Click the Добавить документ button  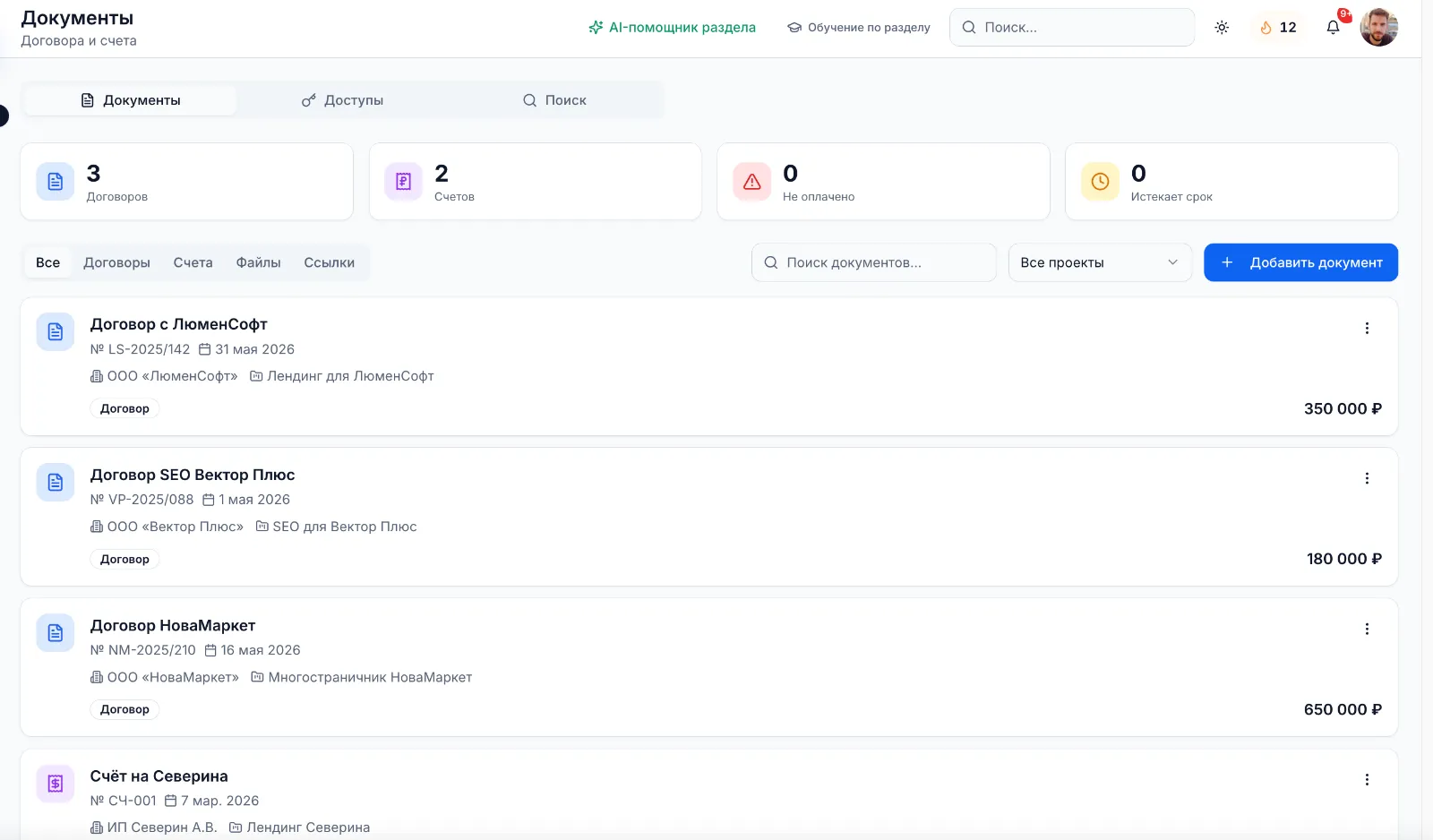point(1300,262)
